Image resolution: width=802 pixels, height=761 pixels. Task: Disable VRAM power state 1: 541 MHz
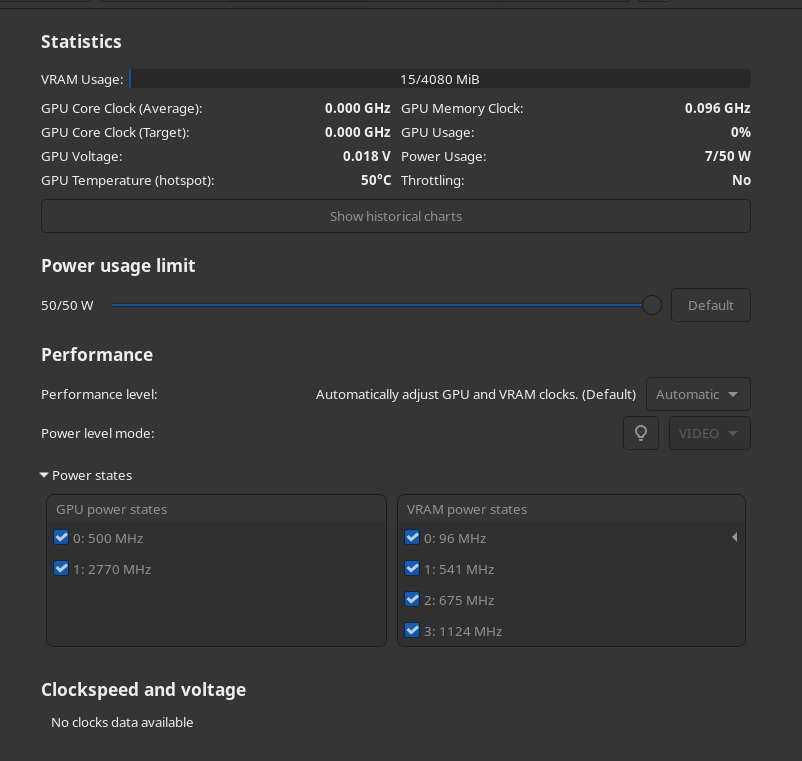(x=412, y=568)
